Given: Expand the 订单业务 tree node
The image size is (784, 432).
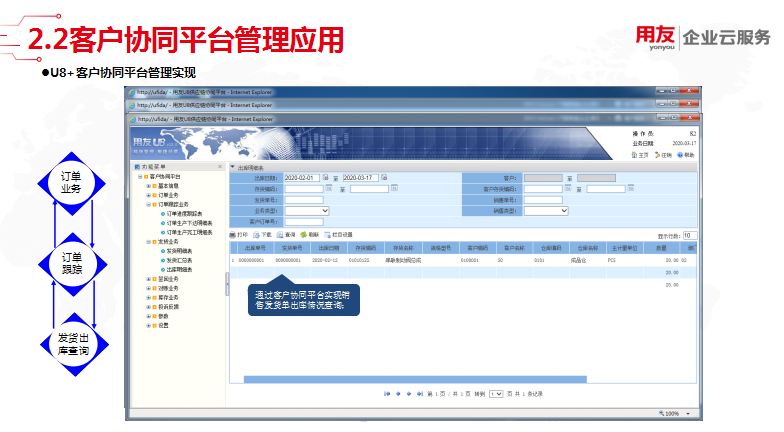Looking at the screenshot, I should pos(148,195).
